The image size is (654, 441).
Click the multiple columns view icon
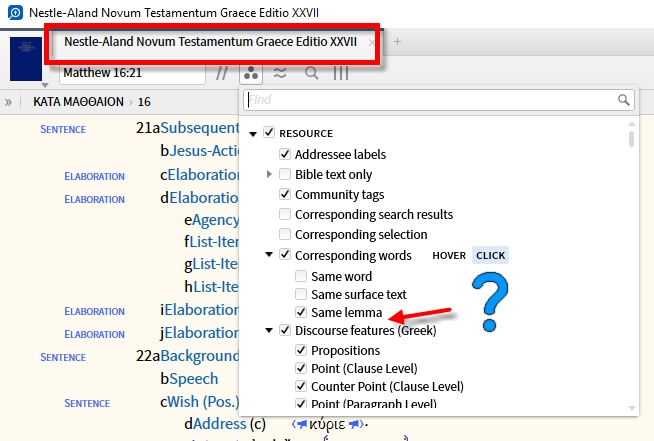341,73
